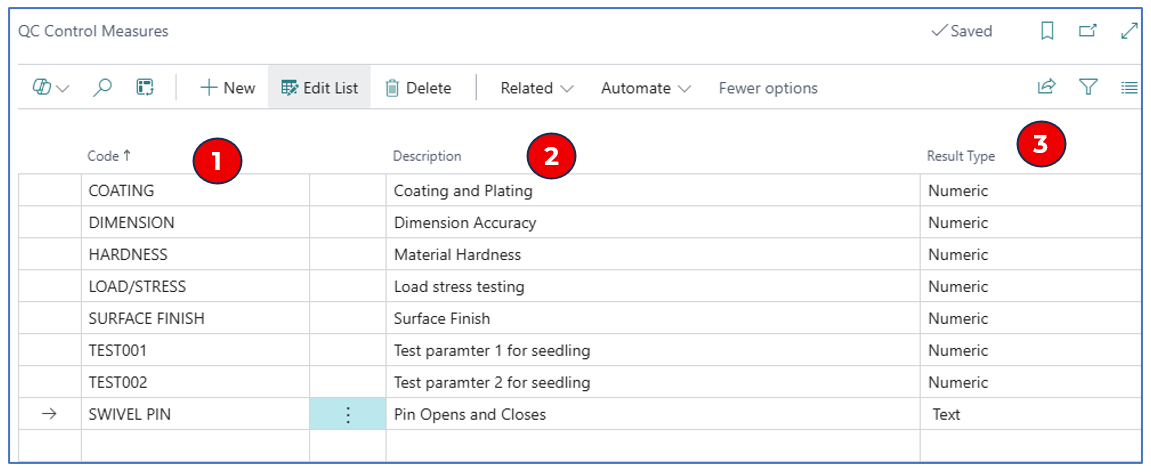
Task: Open the filter pane icon
Action: pyautogui.click(x=1088, y=88)
